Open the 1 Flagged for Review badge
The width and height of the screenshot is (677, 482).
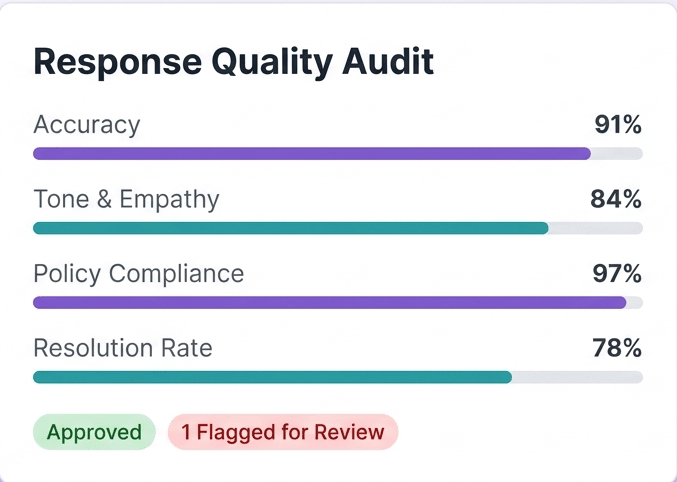[x=283, y=432]
